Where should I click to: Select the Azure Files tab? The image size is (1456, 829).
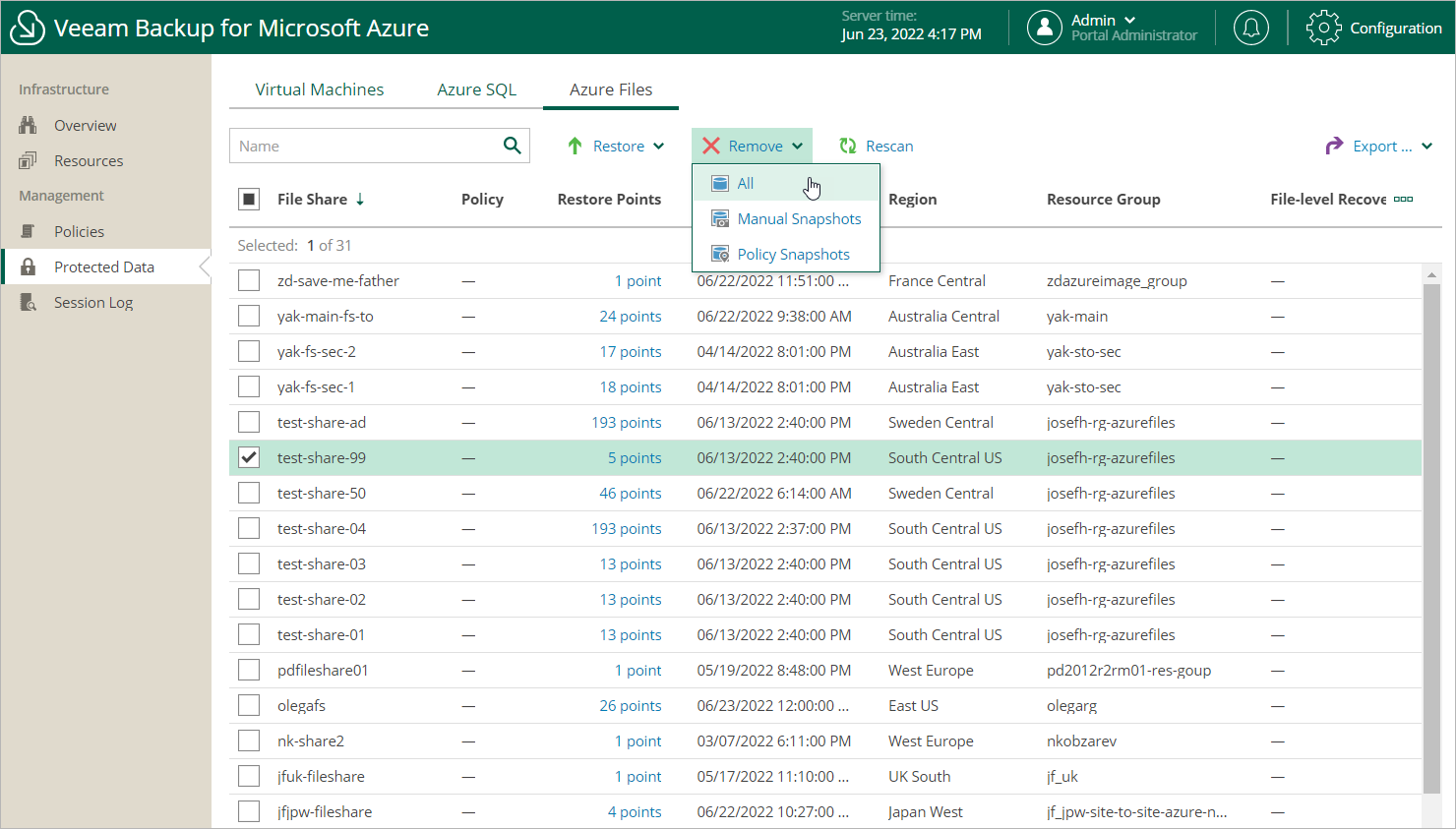pyautogui.click(x=611, y=89)
